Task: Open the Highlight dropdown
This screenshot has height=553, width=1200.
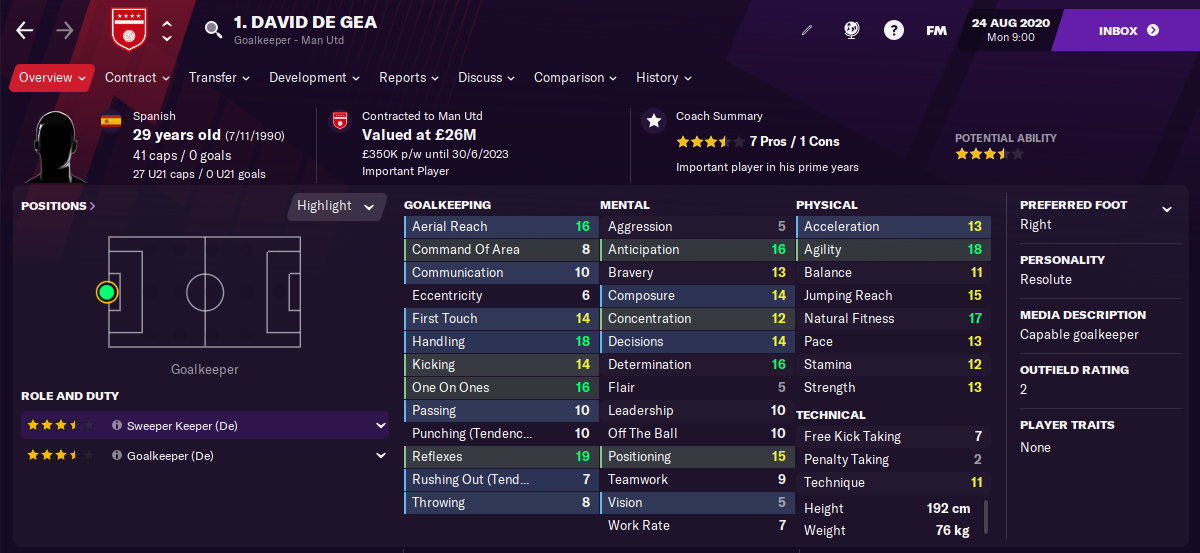Action: point(336,206)
